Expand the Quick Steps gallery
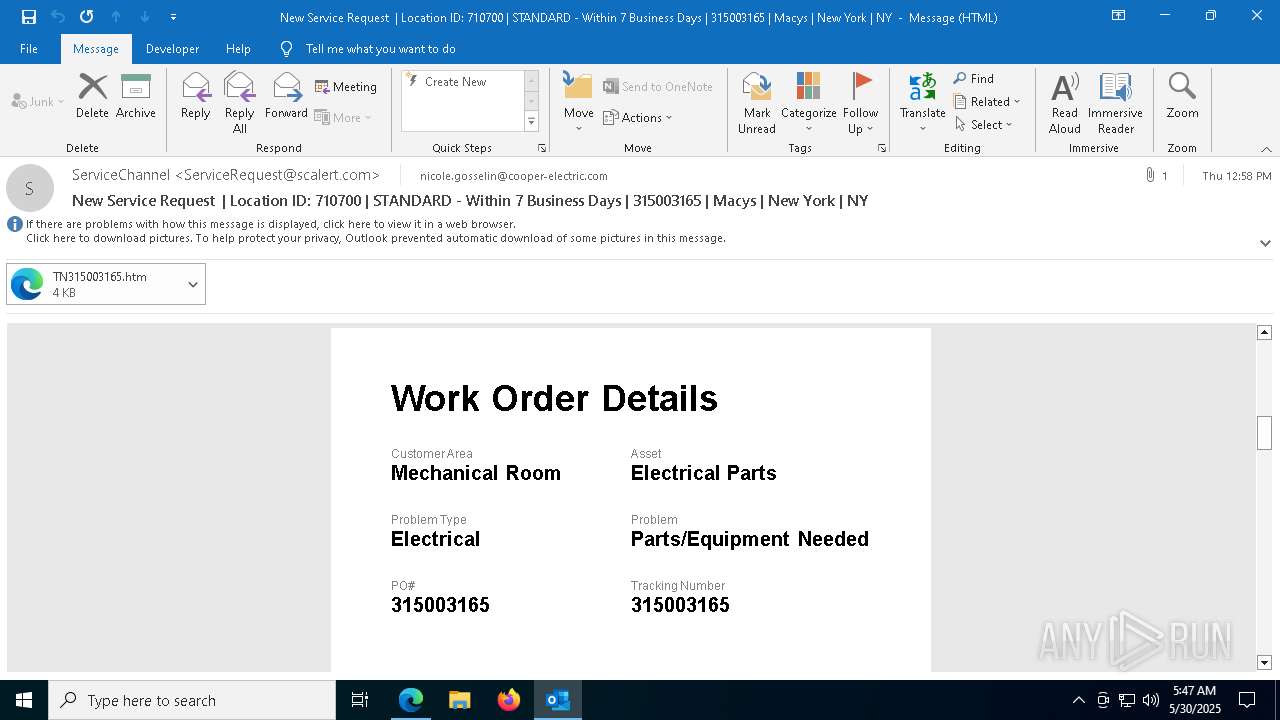 tap(531, 122)
